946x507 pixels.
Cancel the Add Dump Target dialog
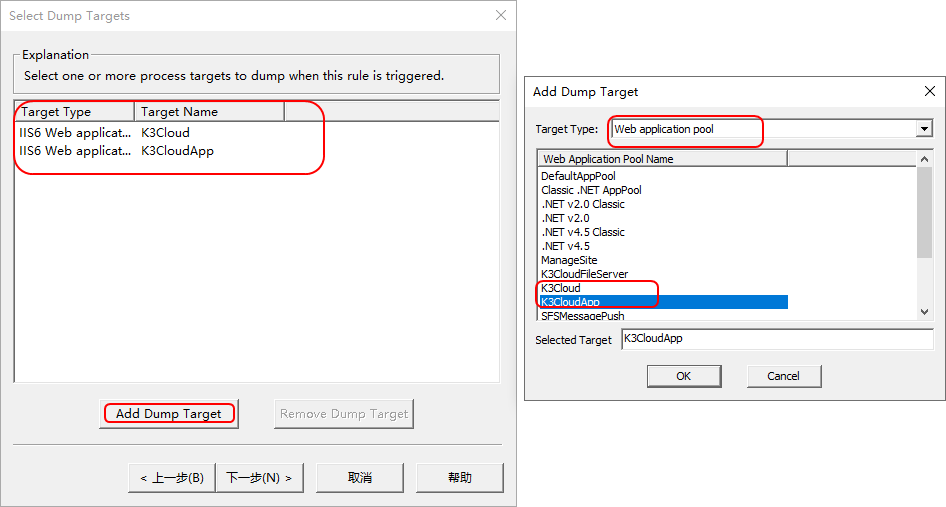(783, 376)
